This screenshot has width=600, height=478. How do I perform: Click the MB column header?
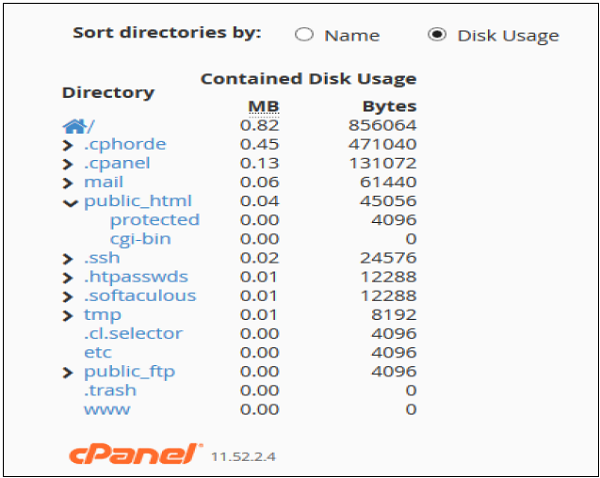(263, 106)
